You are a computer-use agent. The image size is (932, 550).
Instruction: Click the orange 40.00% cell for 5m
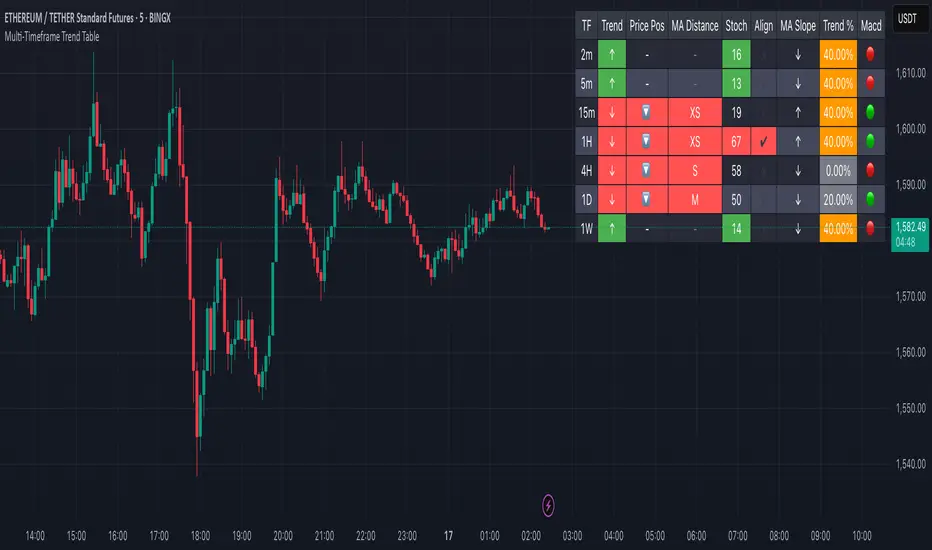pyautogui.click(x=837, y=83)
